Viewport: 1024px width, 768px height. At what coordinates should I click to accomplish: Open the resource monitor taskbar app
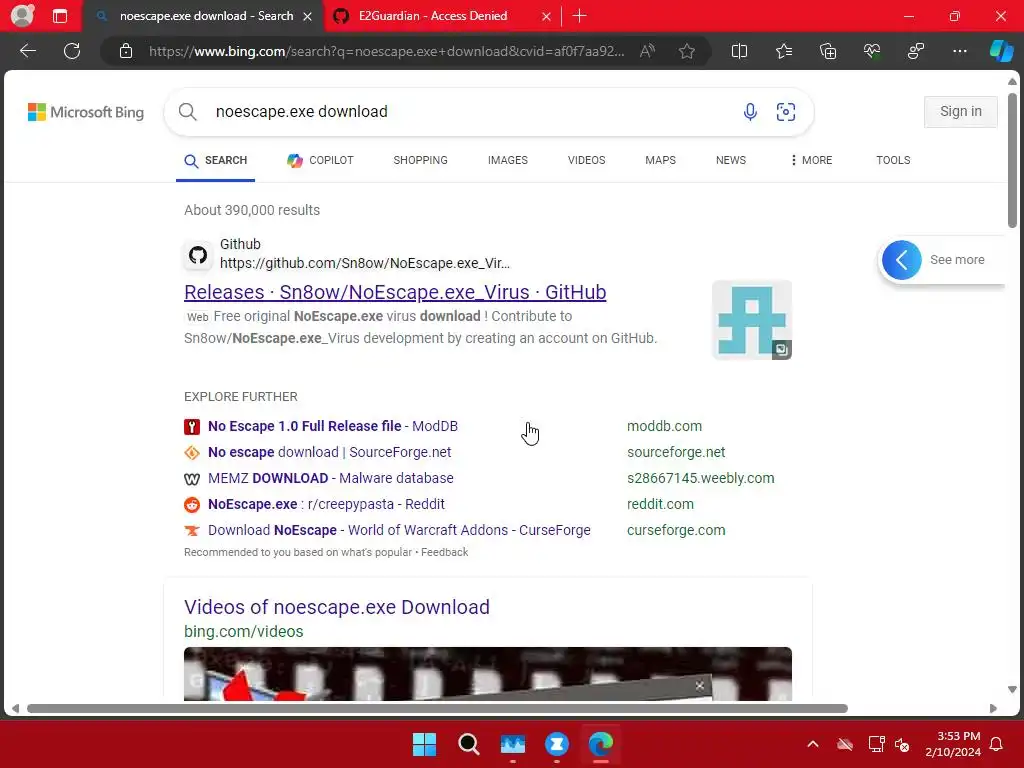(513, 744)
